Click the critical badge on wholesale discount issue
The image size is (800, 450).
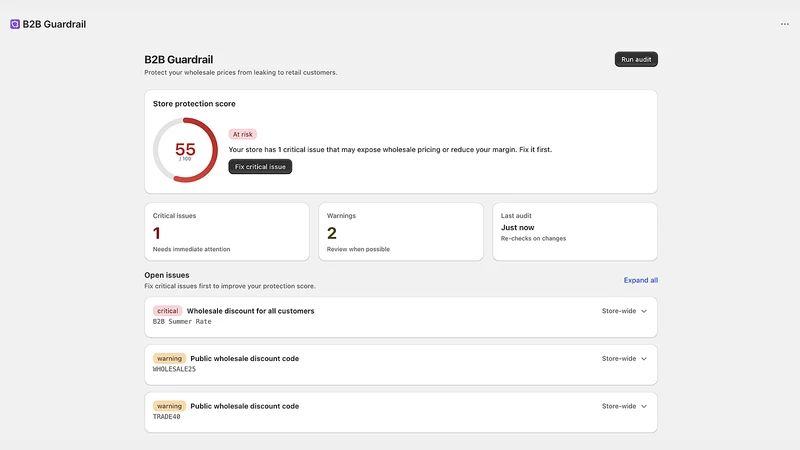click(x=167, y=311)
